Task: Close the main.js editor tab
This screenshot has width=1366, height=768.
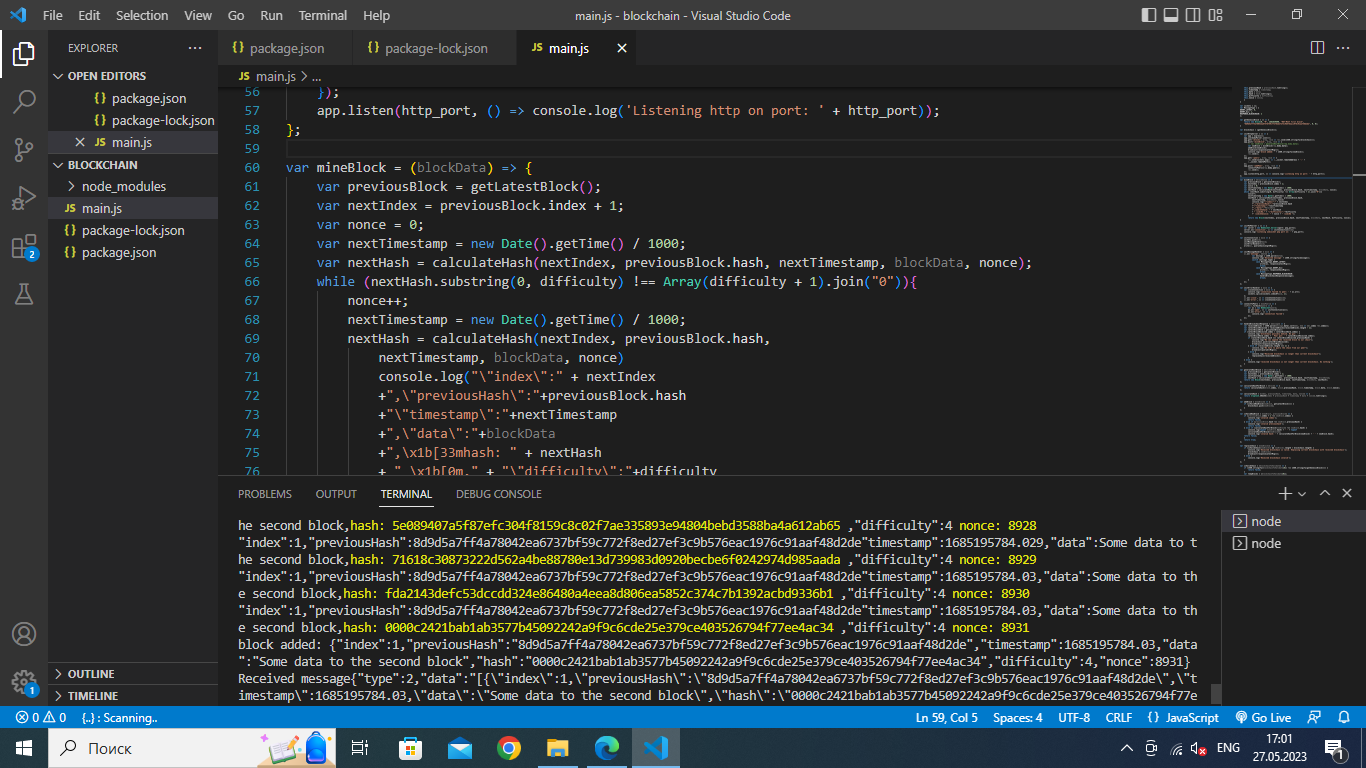Action: point(621,48)
